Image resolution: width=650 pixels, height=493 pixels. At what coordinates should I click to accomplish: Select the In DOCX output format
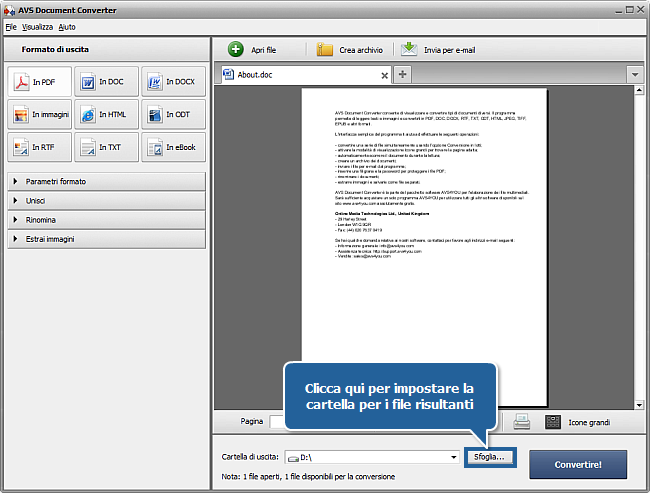point(173,82)
